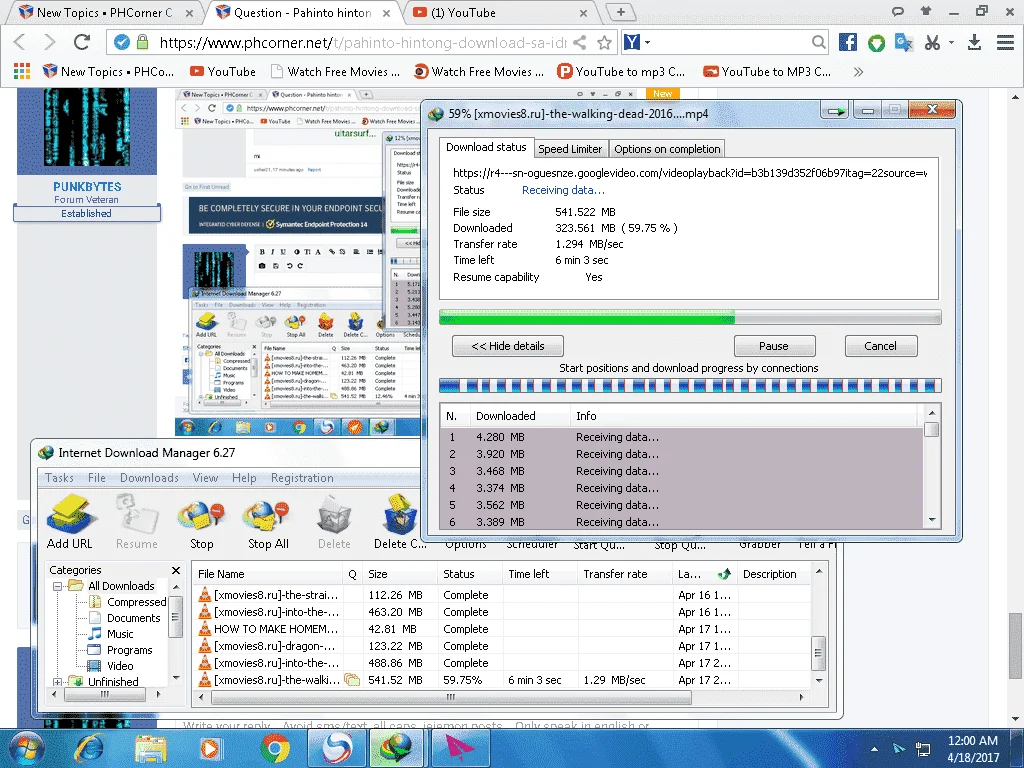Click the Facebook extension icon
The width and height of the screenshot is (1024, 768).
pyautogui.click(x=848, y=42)
